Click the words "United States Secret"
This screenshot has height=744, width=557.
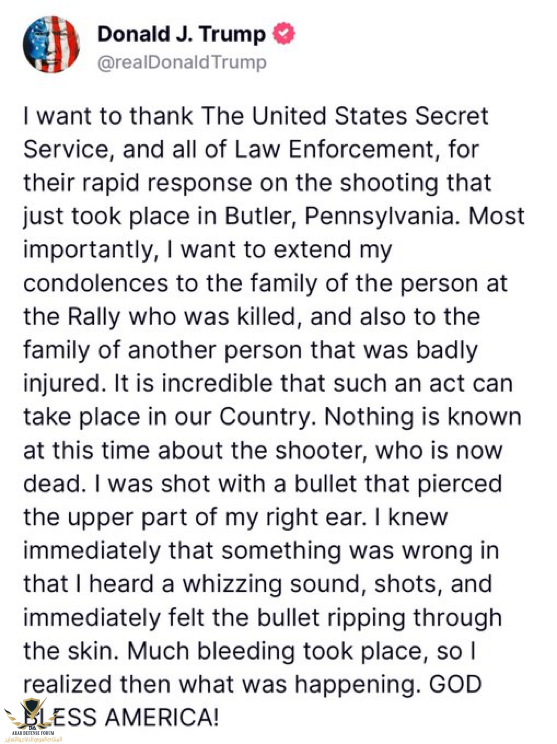370,116
